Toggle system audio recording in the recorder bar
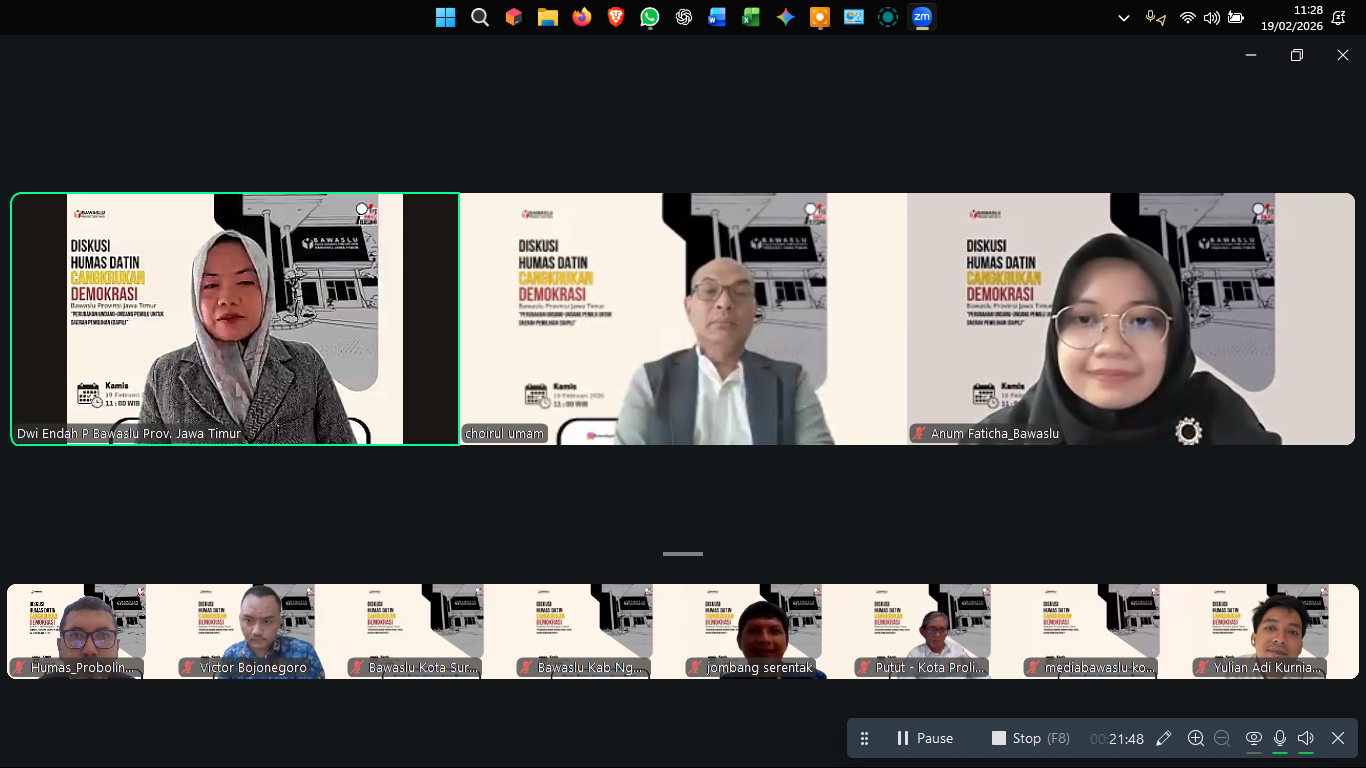The height and width of the screenshot is (768, 1366). 1305,738
